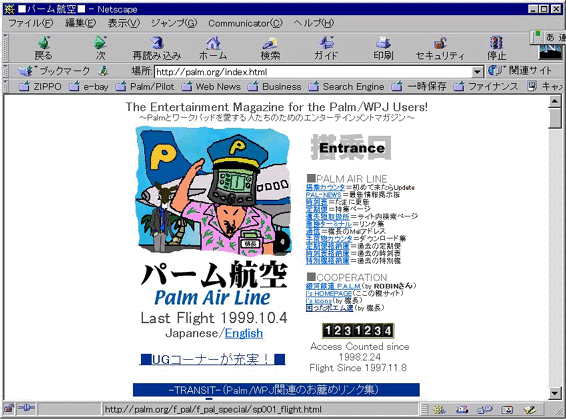Click in the location URL field

click(313, 72)
